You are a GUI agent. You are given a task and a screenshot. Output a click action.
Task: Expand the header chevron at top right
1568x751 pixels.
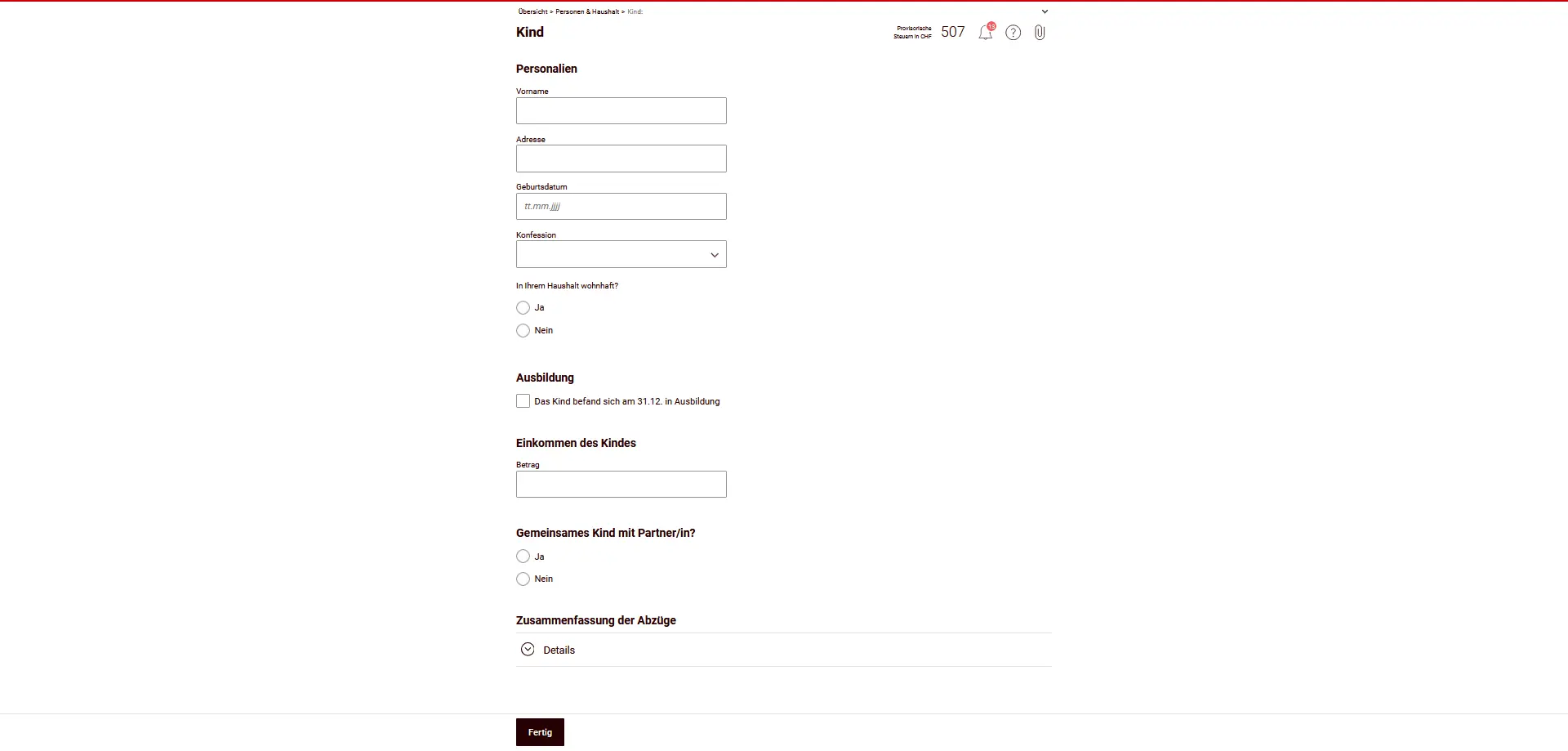[1045, 11]
